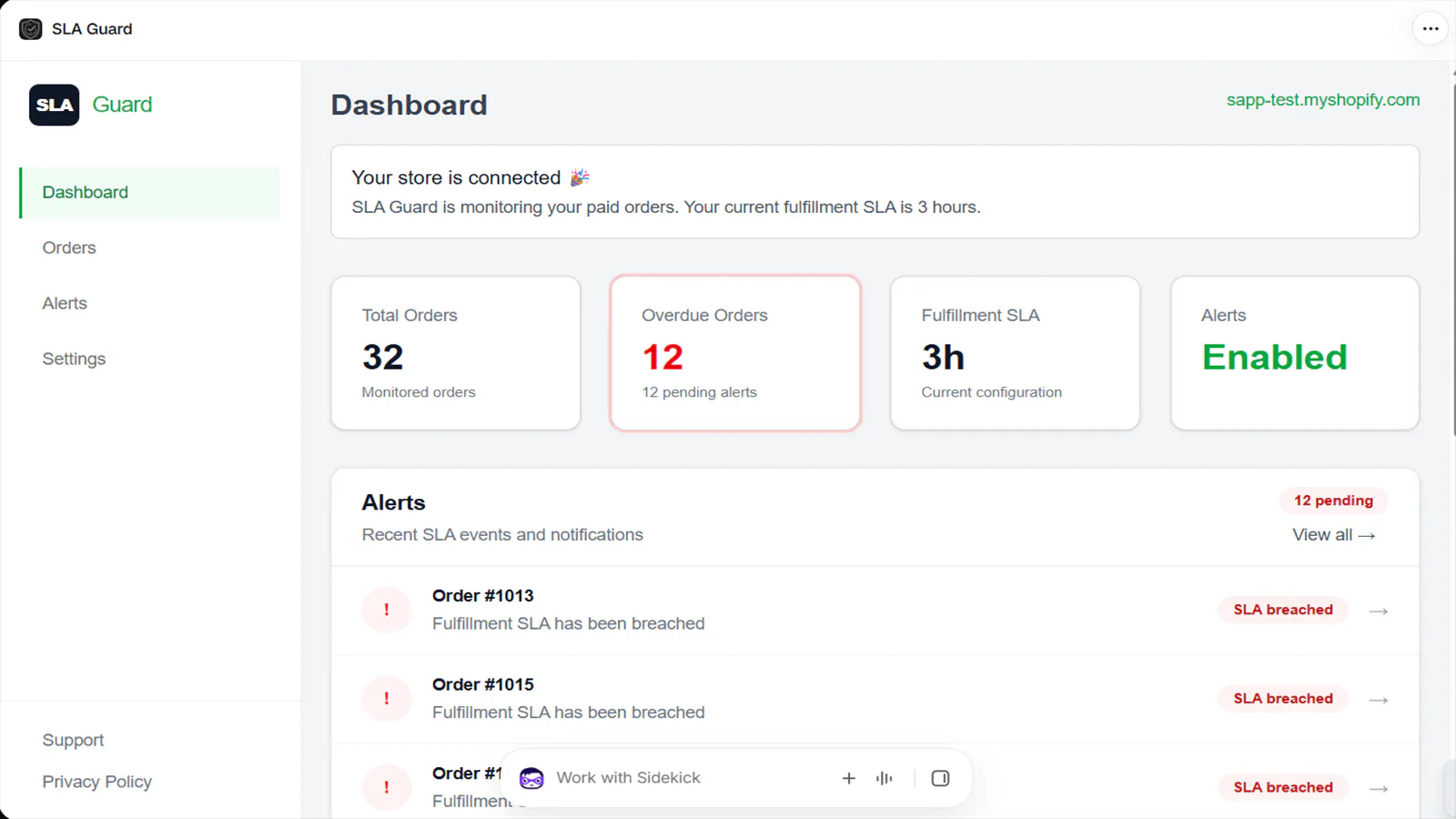Open the Alerts Enabled card
The height and width of the screenshot is (819, 1456).
[1295, 353]
